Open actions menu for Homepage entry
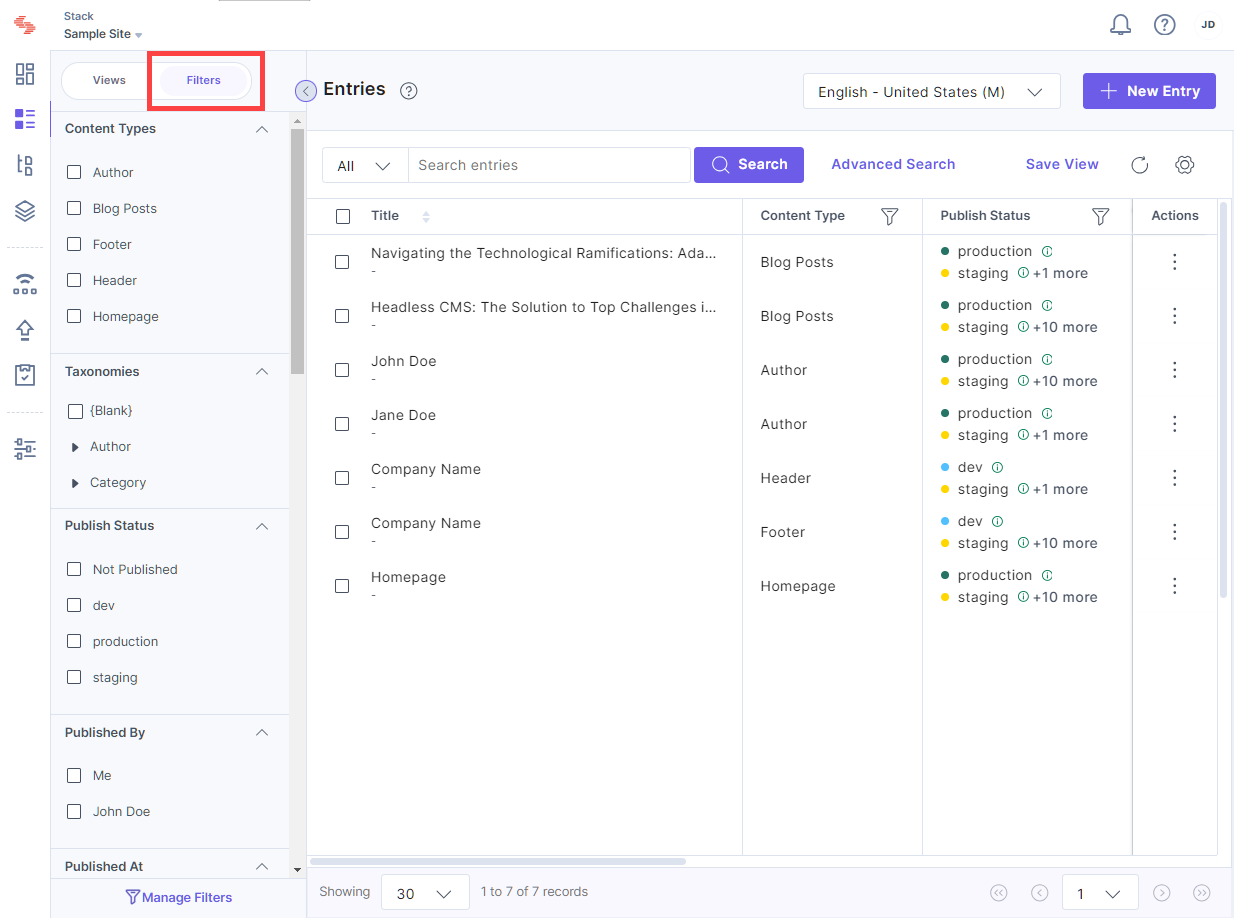1234x918 pixels. (1175, 586)
